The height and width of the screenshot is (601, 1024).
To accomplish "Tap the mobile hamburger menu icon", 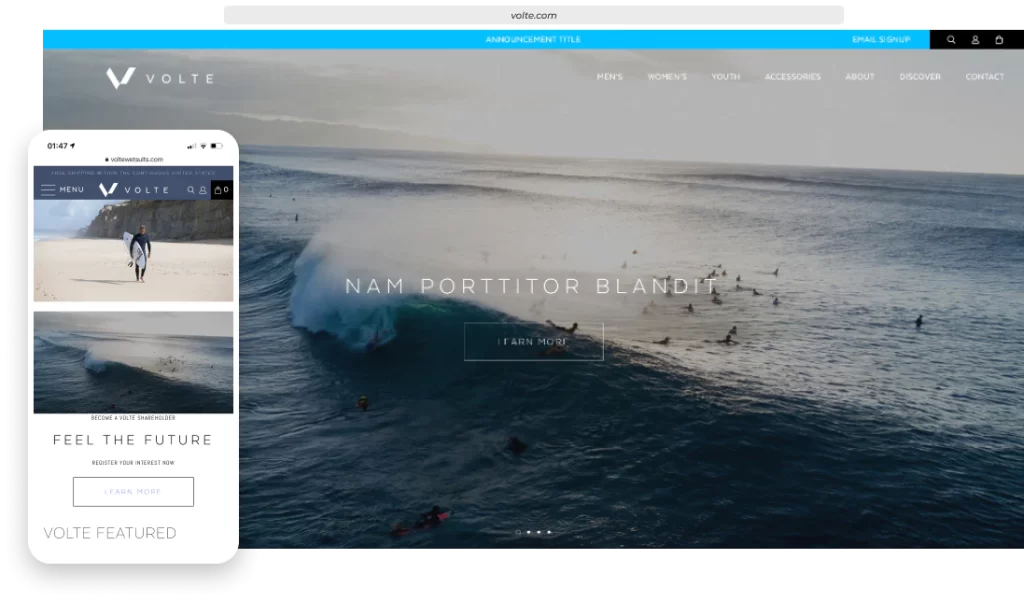I will [x=48, y=190].
